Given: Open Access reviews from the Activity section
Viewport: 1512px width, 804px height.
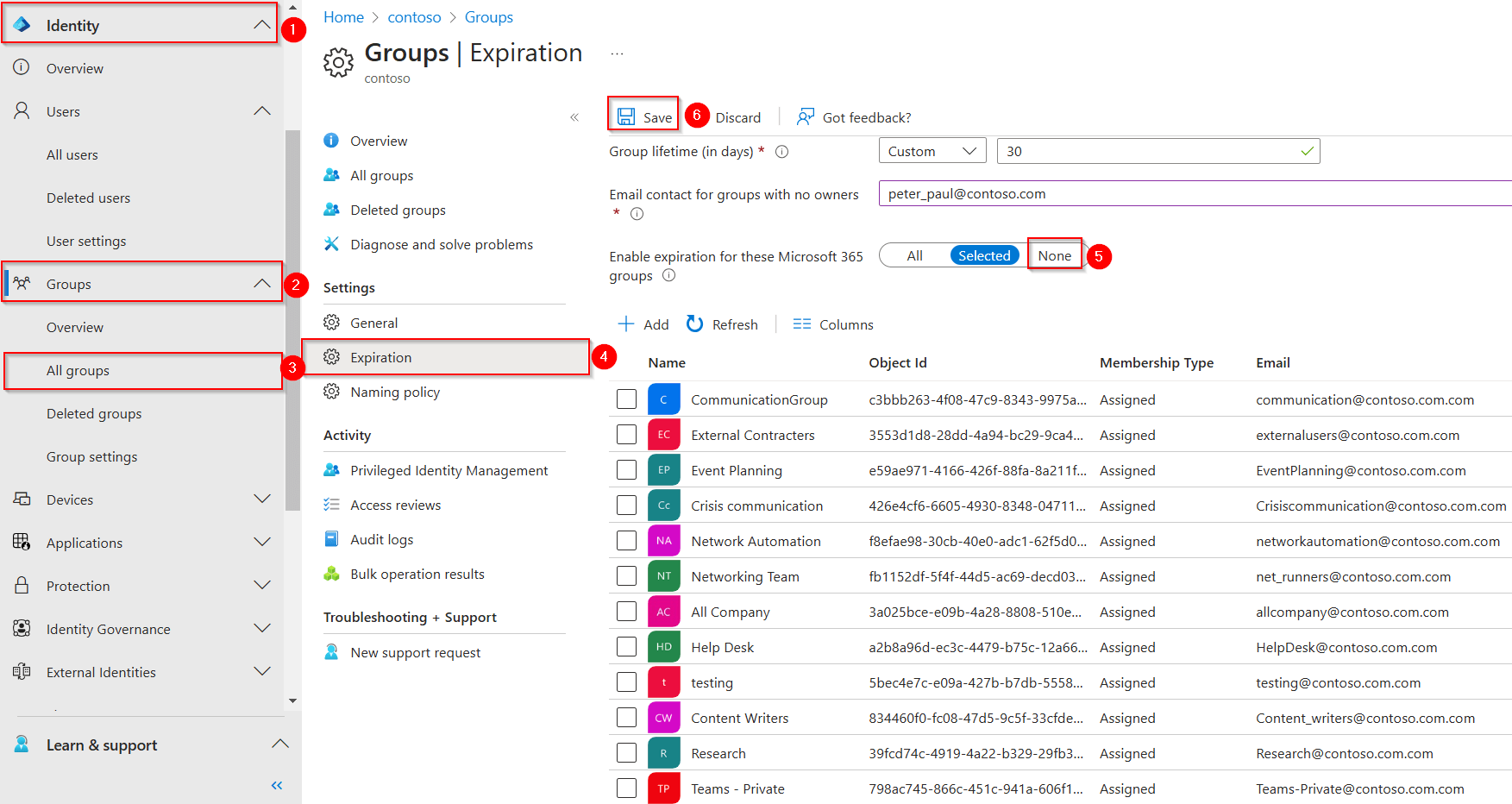Looking at the screenshot, I should tap(395, 505).
